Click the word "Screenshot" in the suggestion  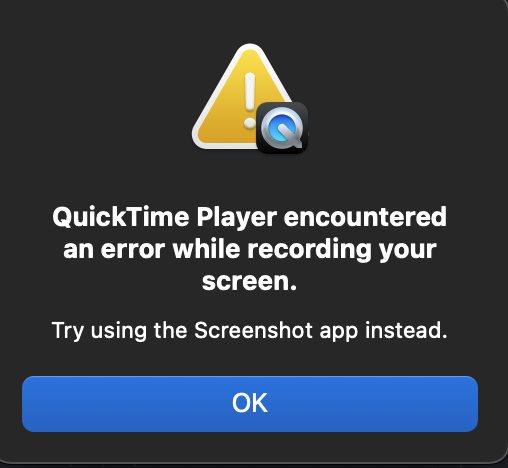(x=253, y=330)
